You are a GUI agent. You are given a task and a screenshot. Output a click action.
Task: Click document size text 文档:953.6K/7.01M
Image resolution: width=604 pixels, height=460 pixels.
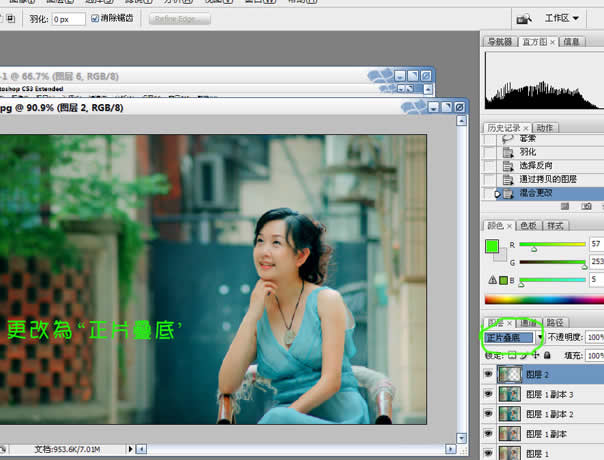pos(67,449)
